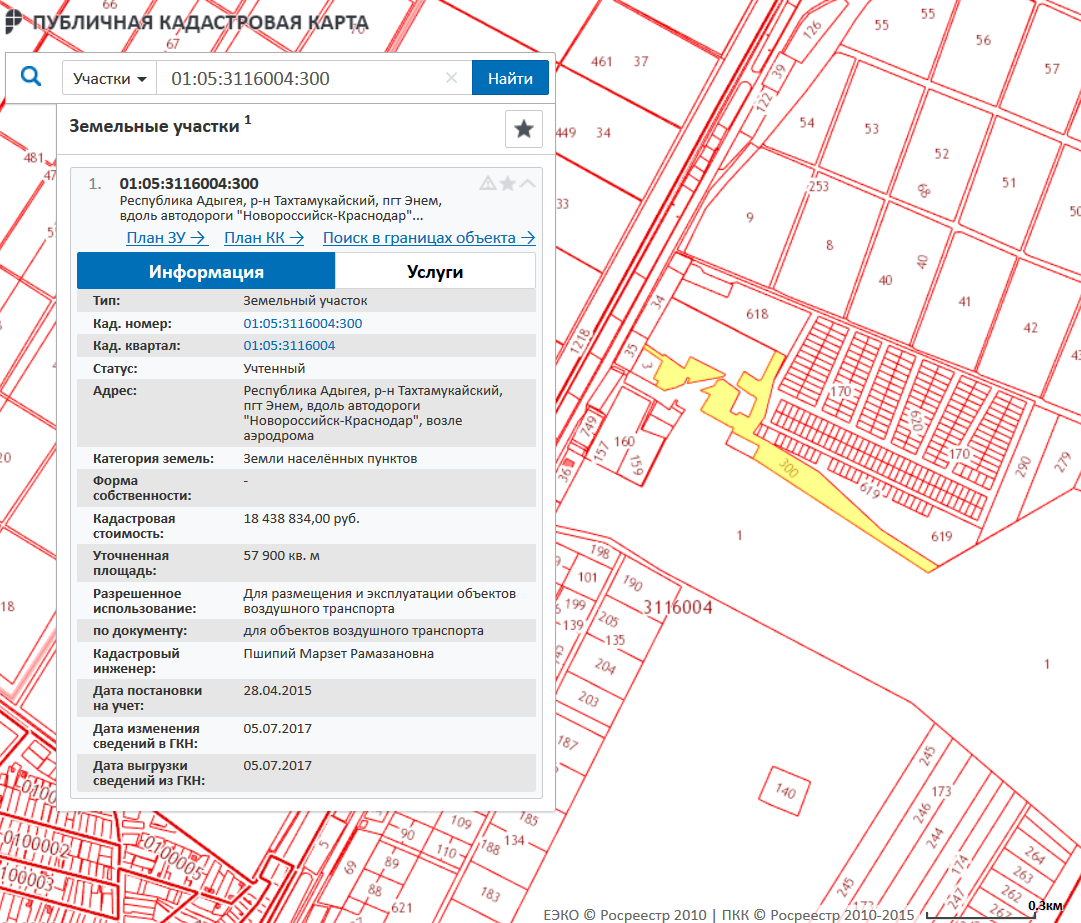
Task: Collapse the parcel result card chevron
Action: (527, 183)
